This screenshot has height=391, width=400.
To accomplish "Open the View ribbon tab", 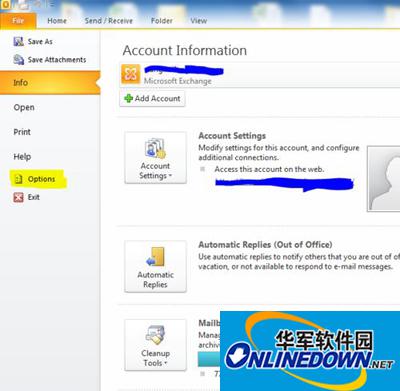I will 199,21.
